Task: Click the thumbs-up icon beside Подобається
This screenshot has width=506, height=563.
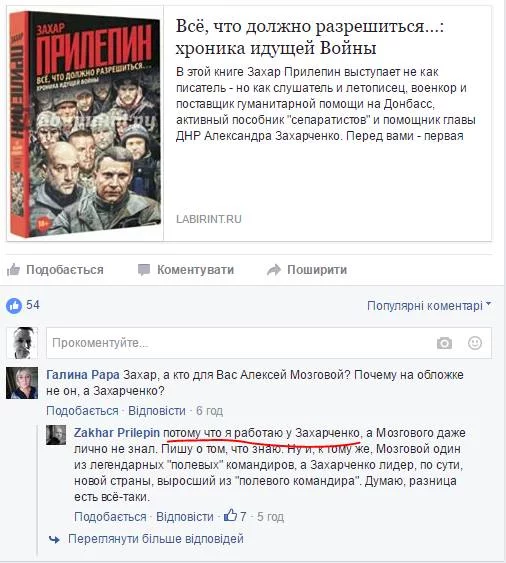Action: (x=13, y=269)
